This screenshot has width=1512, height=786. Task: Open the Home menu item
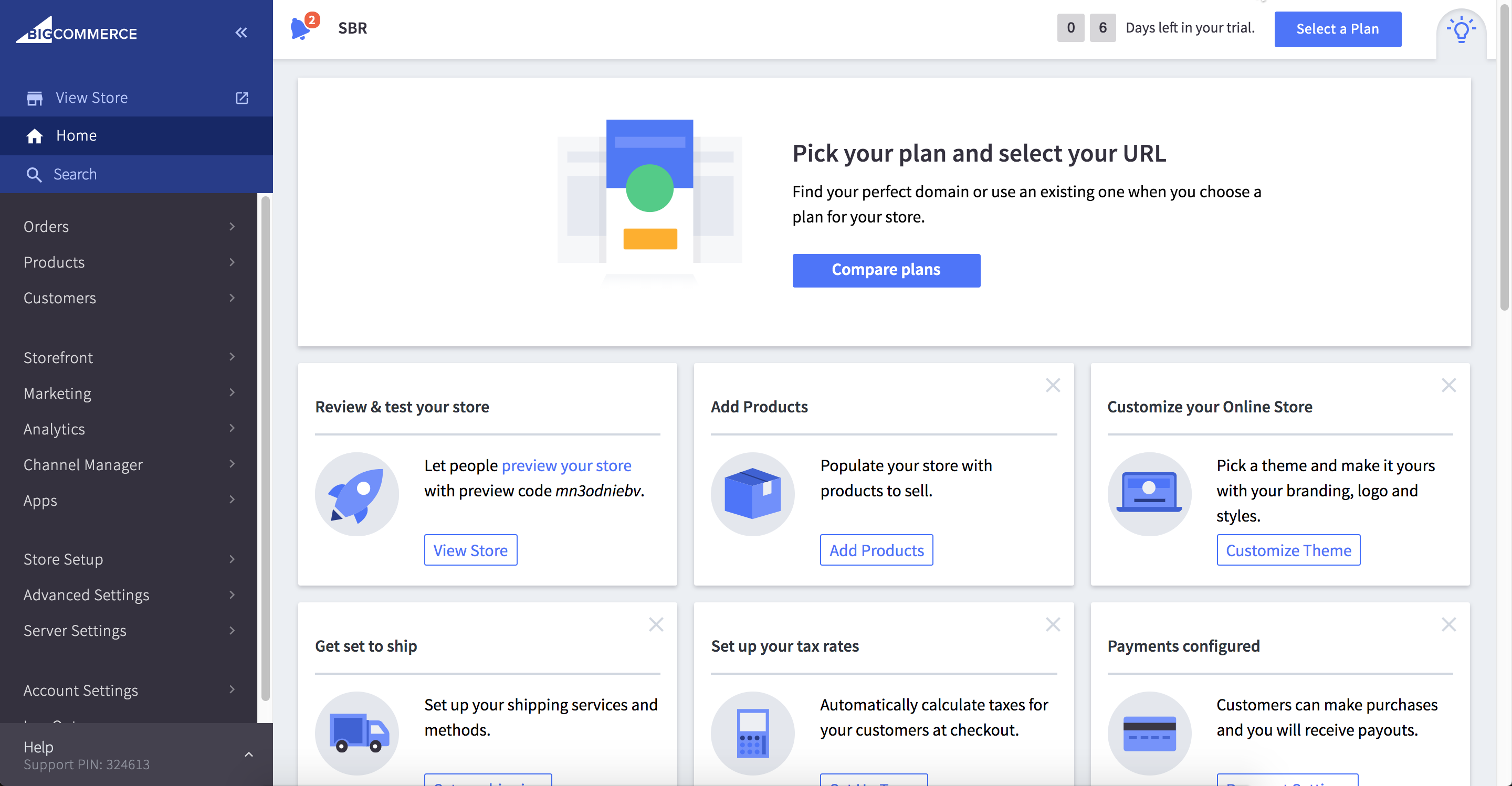[x=136, y=136]
